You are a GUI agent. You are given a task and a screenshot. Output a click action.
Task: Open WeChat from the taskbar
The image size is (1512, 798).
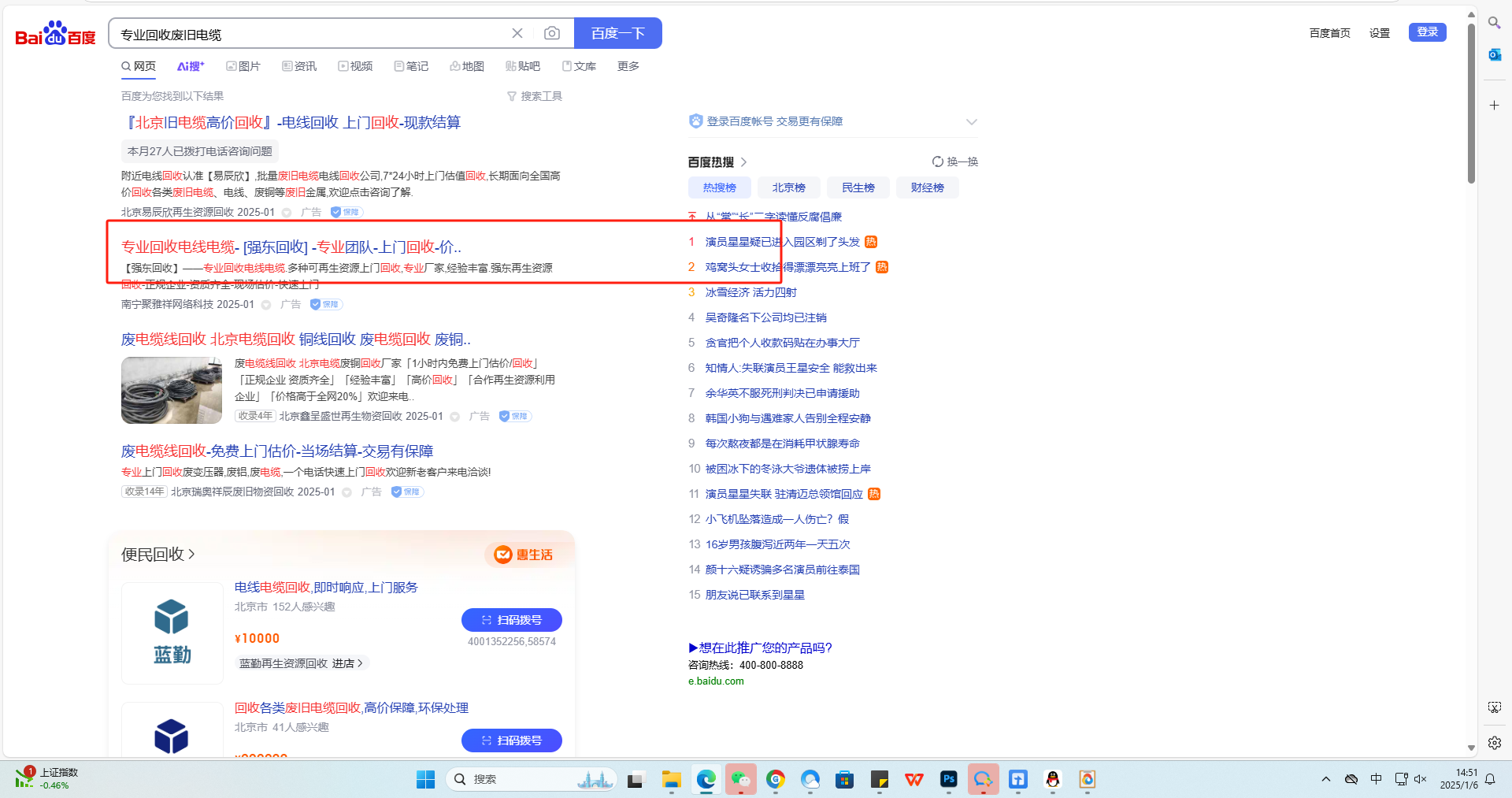(740, 779)
